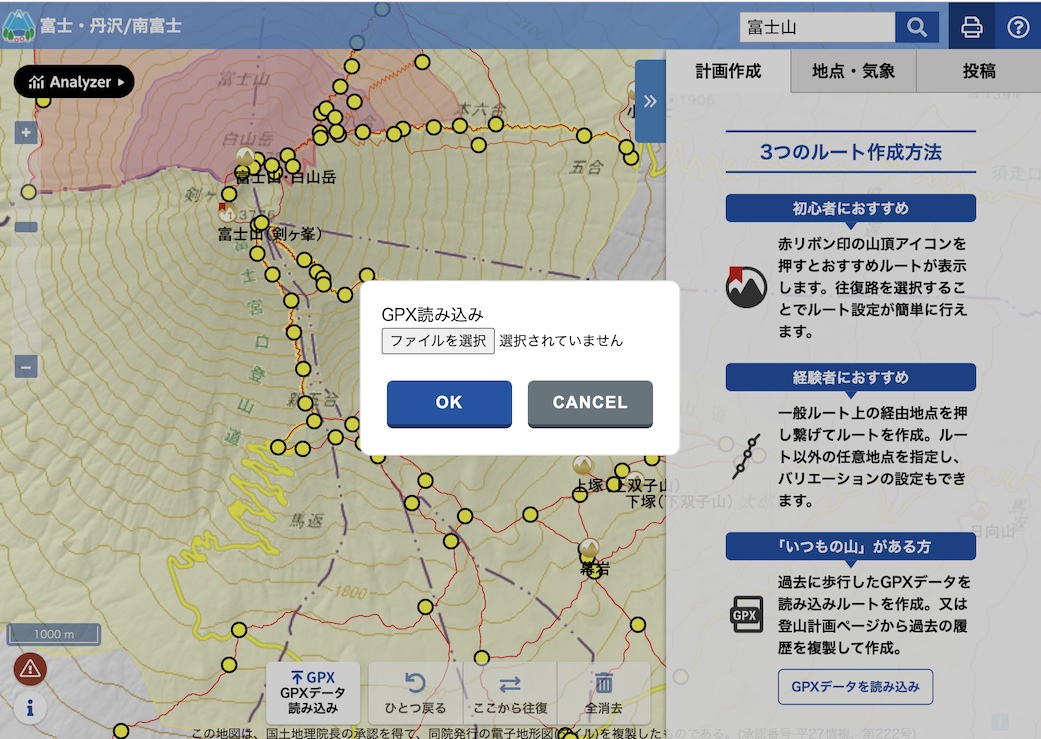
Task: Click ここから往復 round trip button
Action: (510, 693)
